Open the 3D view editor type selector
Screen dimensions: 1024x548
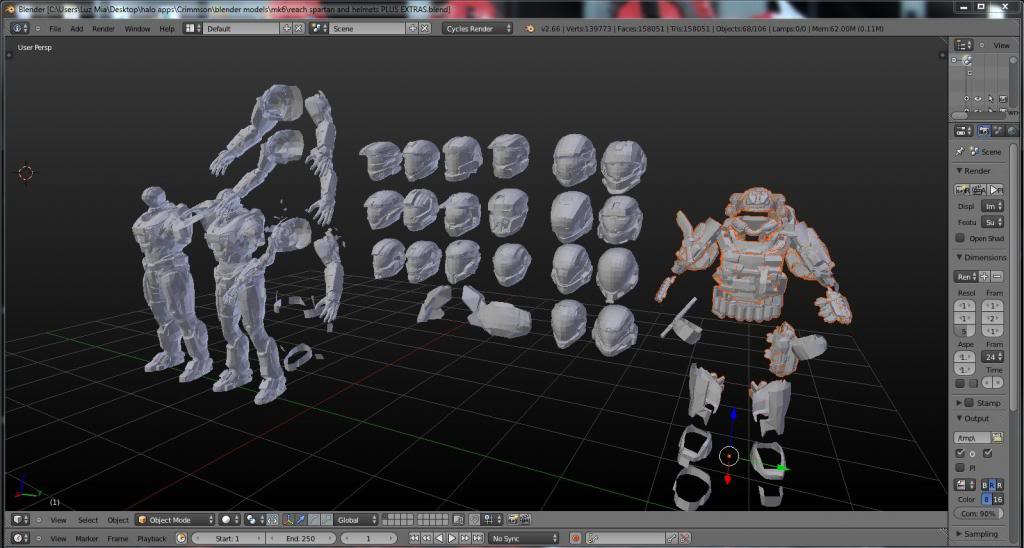(x=20, y=520)
